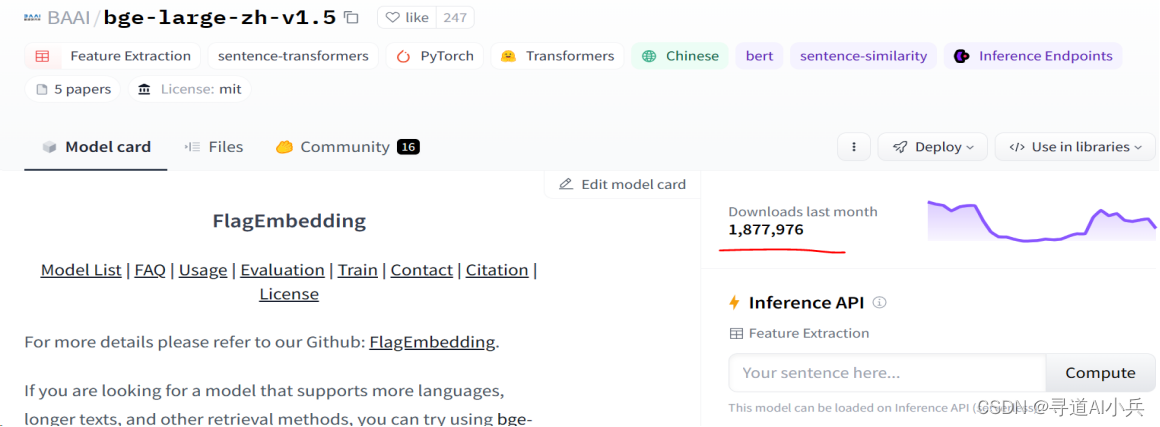The width and height of the screenshot is (1160, 427).
Task: Click the downloads trend chart
Action: 1042,221
